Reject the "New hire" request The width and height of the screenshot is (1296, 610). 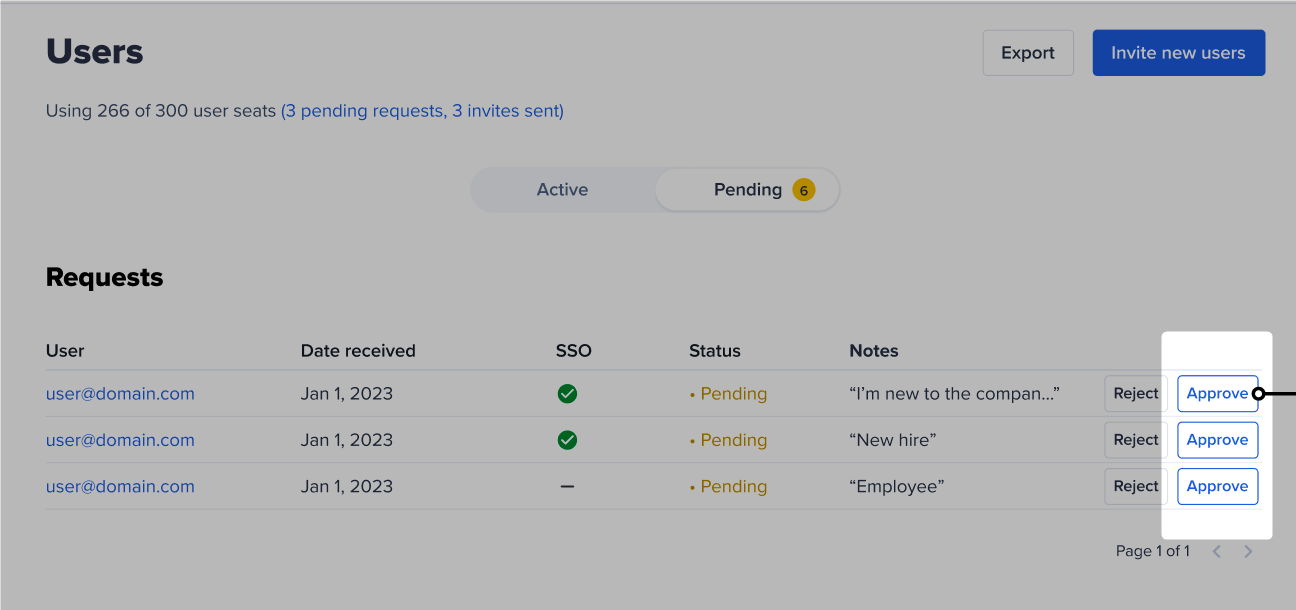click(x=1136, y=440)
